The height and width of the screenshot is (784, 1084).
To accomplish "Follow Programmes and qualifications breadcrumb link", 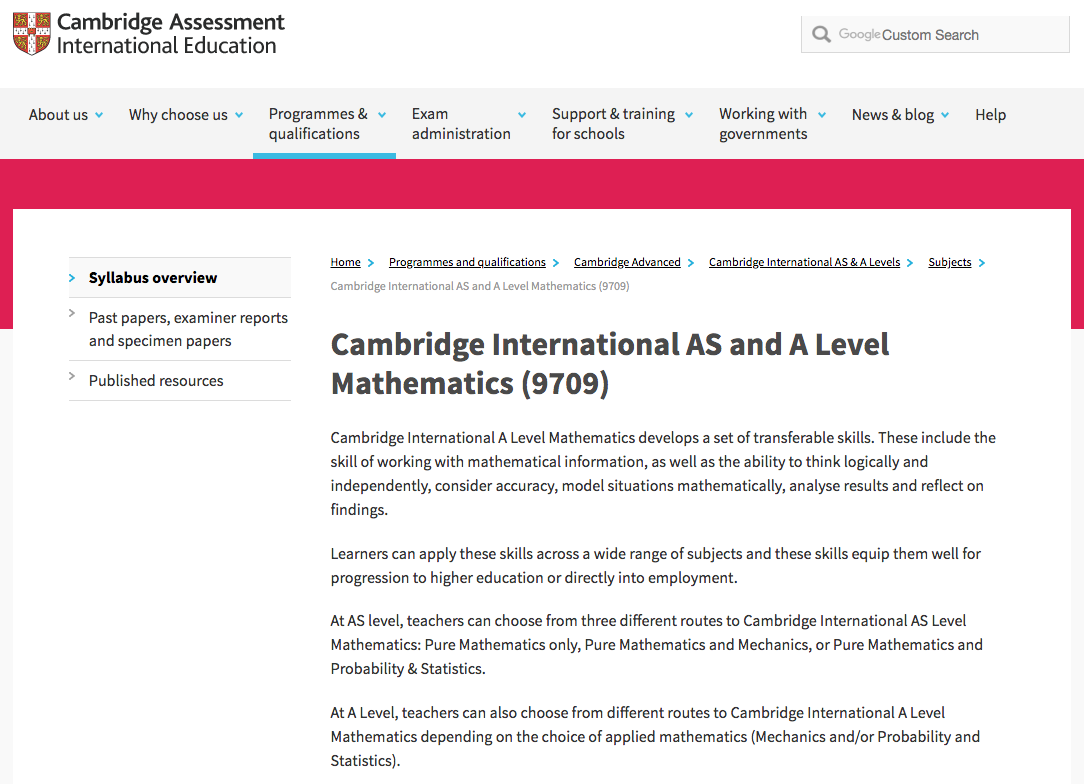I will pyautogui.click(x=467, y=262).
